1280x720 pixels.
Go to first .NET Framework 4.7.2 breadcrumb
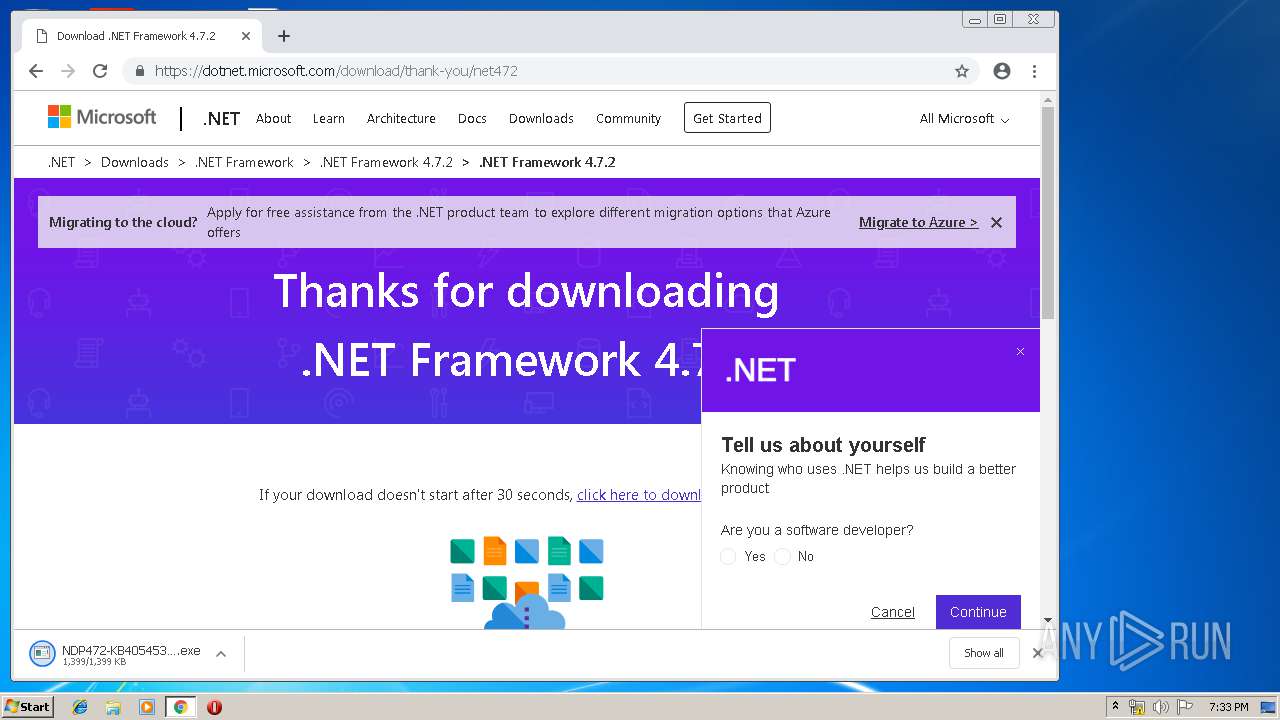(386, 162)
